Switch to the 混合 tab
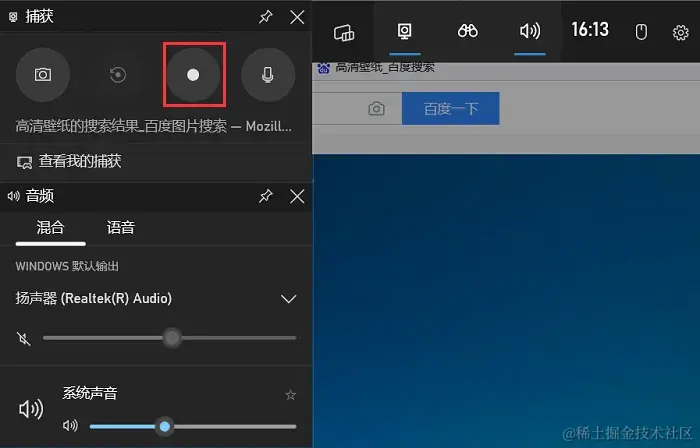 tap(50, 228)
